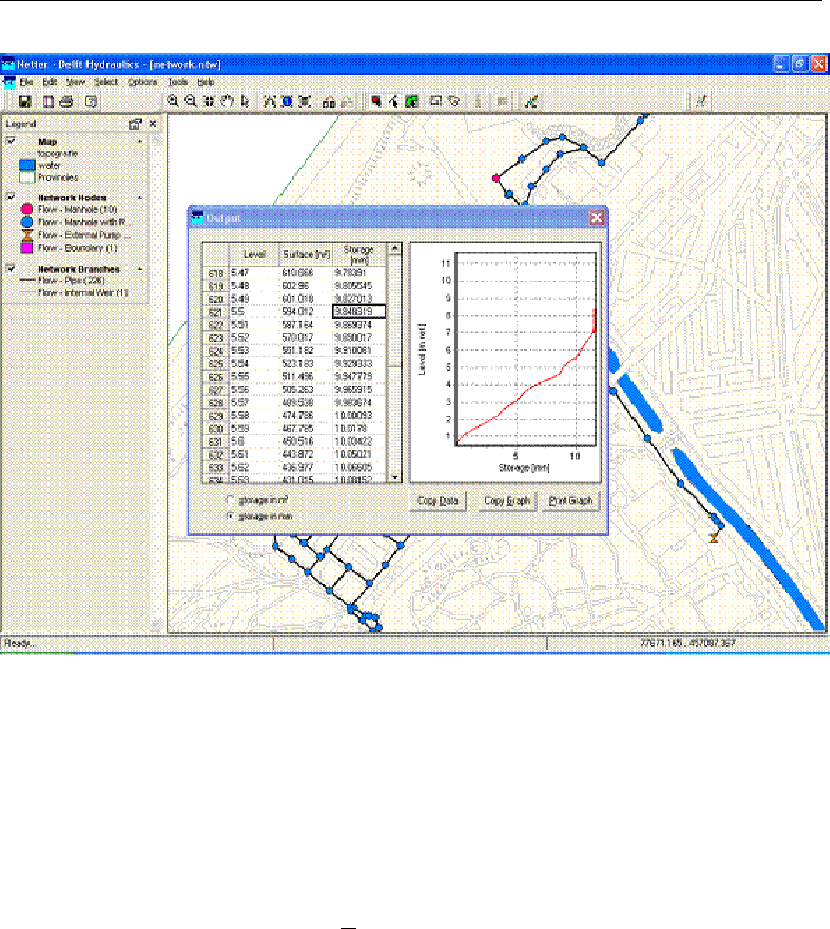830x929 pixels.
Task: Click the Print Graph button
Action: (x=571, y=501)
